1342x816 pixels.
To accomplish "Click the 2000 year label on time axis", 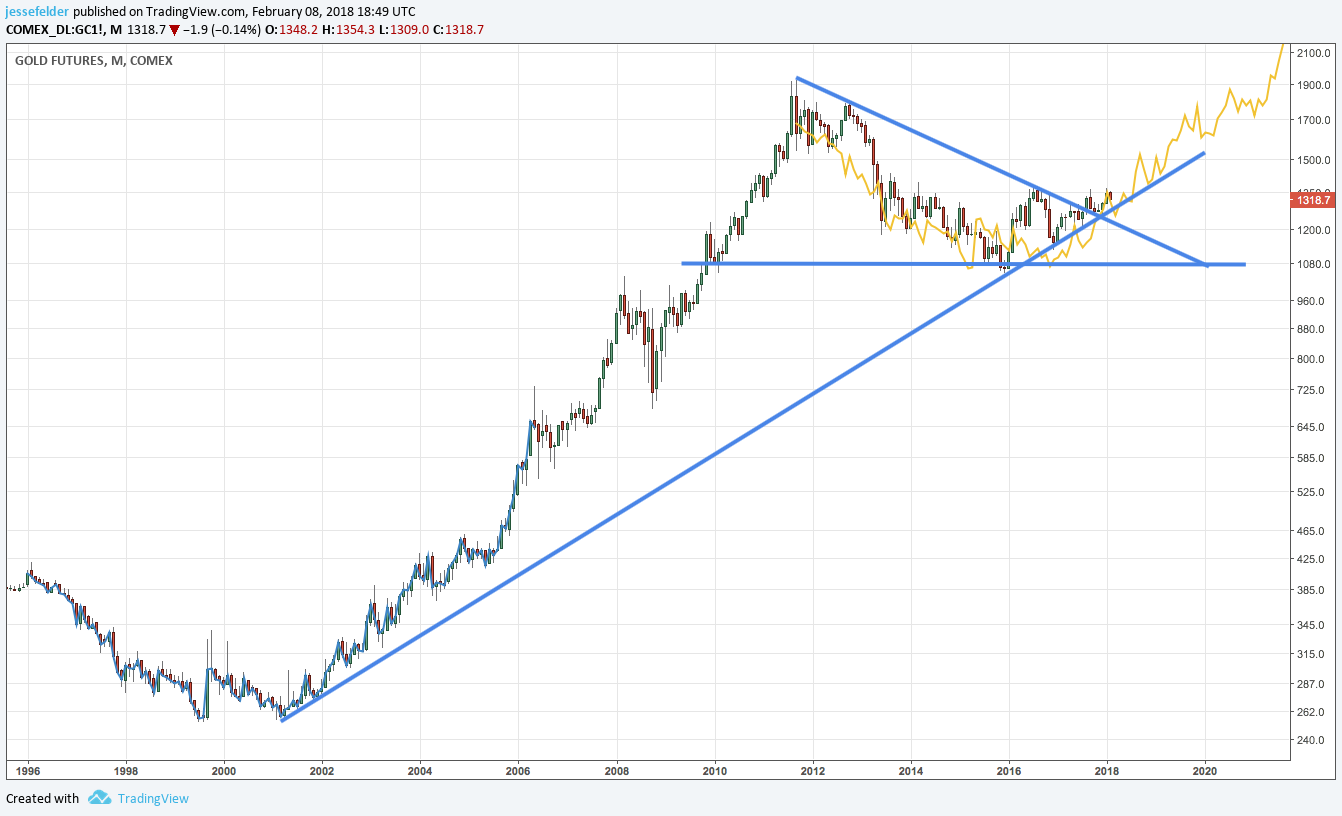I will click(224, 771).
